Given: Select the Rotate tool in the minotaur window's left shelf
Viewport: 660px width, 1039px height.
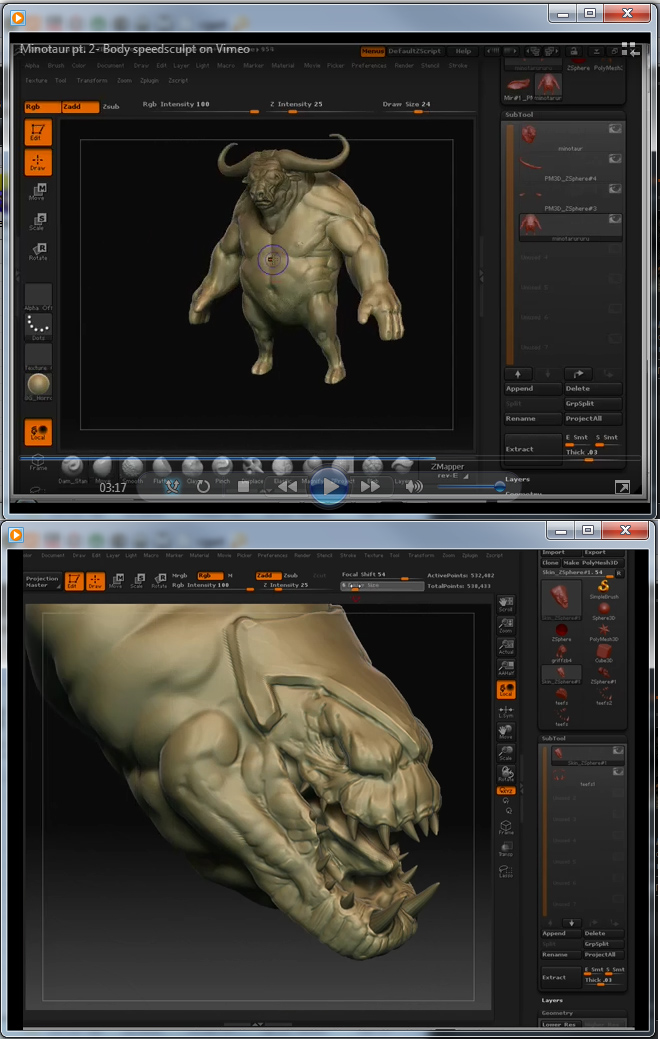Looking at the screenshot, I should coord(38,251).
